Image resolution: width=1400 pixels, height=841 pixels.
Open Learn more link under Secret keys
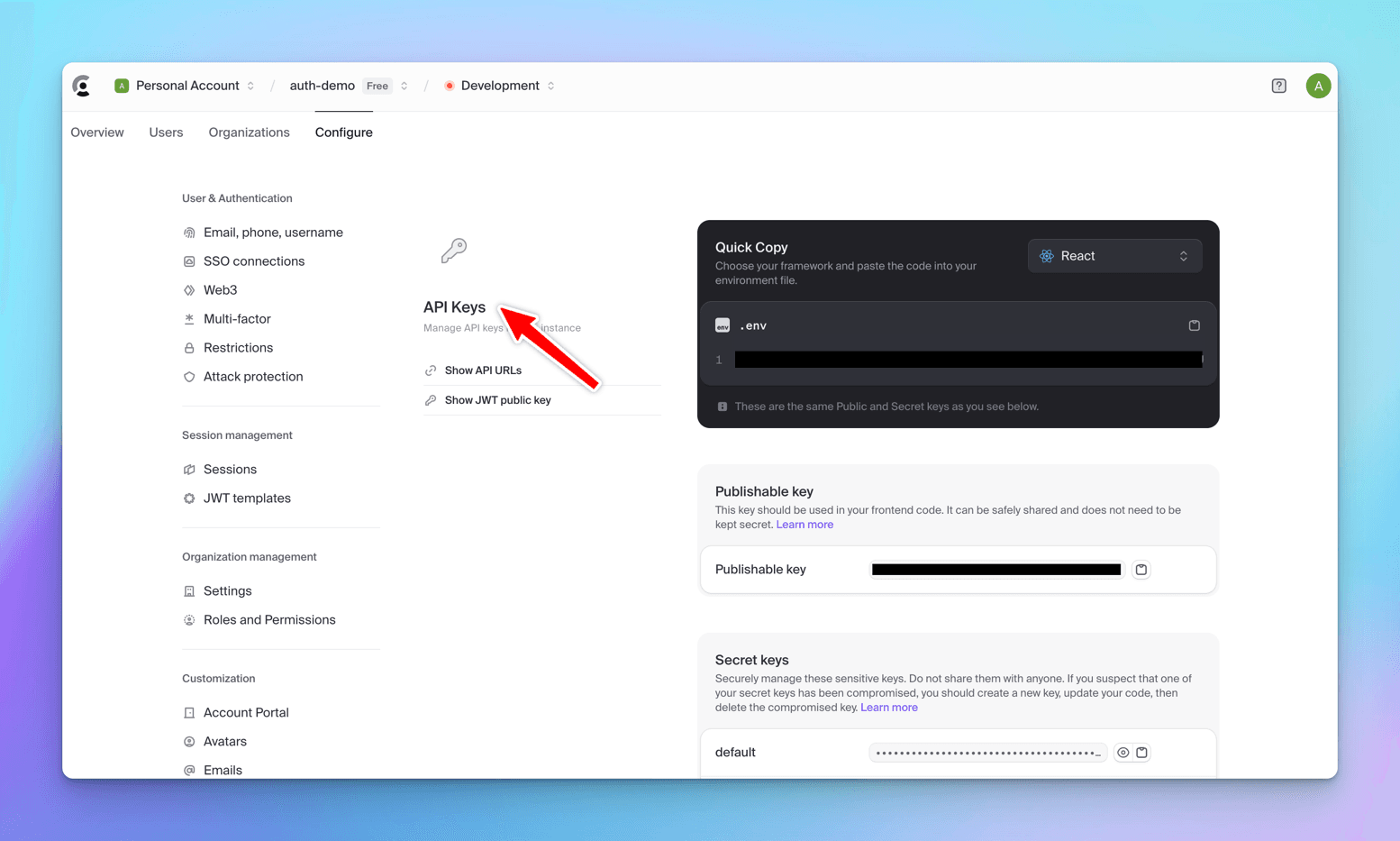tap(888, 708)
